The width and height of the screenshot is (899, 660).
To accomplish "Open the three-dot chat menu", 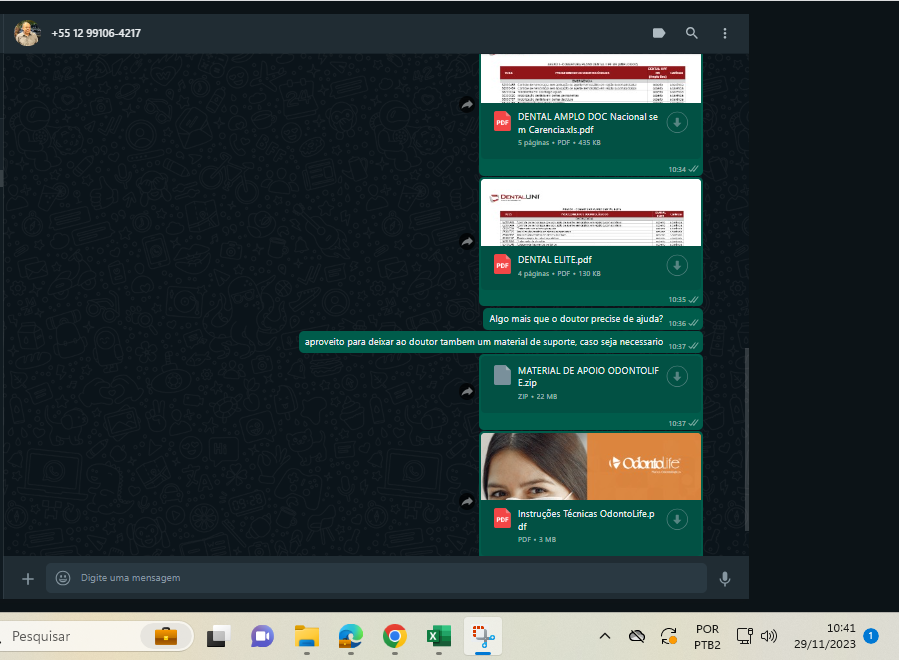I will coord(725,33).
